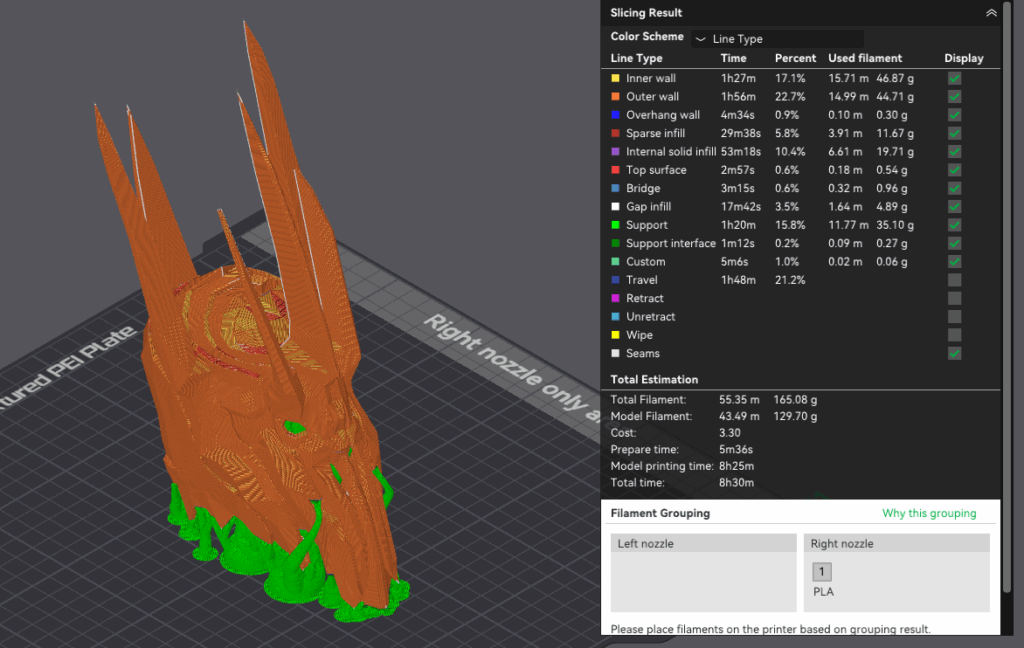Show Retract moves with its checkbox
1024x648 pixels.
coord(955,298)
